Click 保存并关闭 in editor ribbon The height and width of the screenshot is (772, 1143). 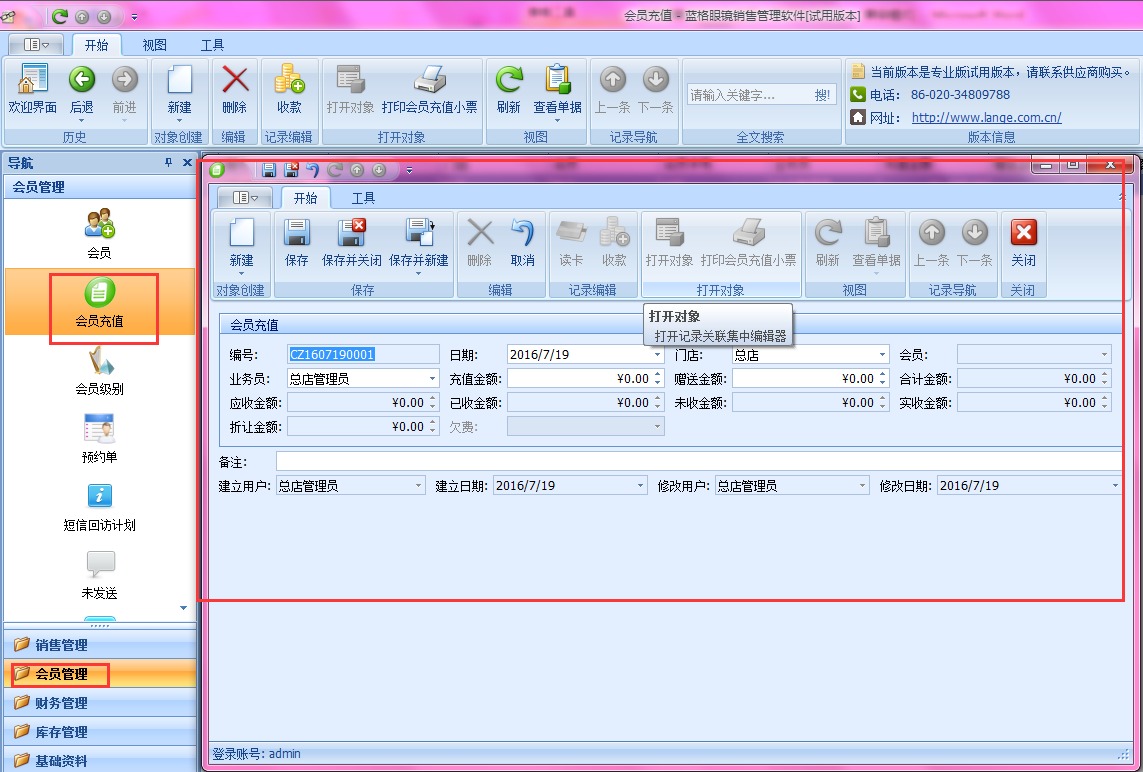tap(351, 243)
